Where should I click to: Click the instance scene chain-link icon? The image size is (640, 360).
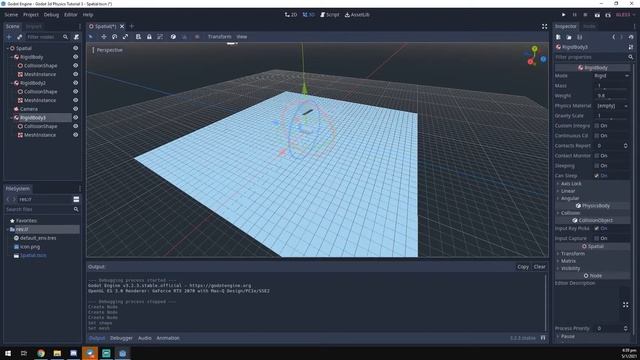(x=19, y=37)
